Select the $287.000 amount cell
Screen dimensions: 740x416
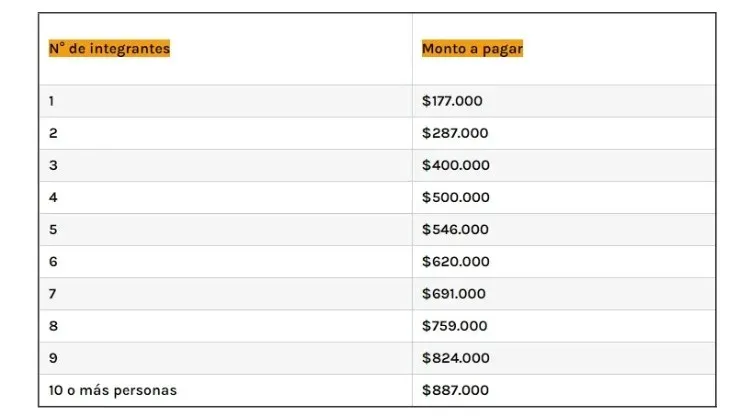pos(455,133)
